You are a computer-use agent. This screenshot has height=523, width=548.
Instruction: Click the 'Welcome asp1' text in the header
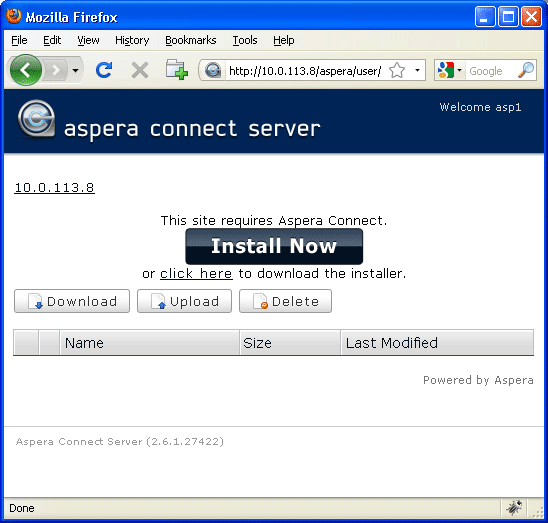(x=480, y=107)
